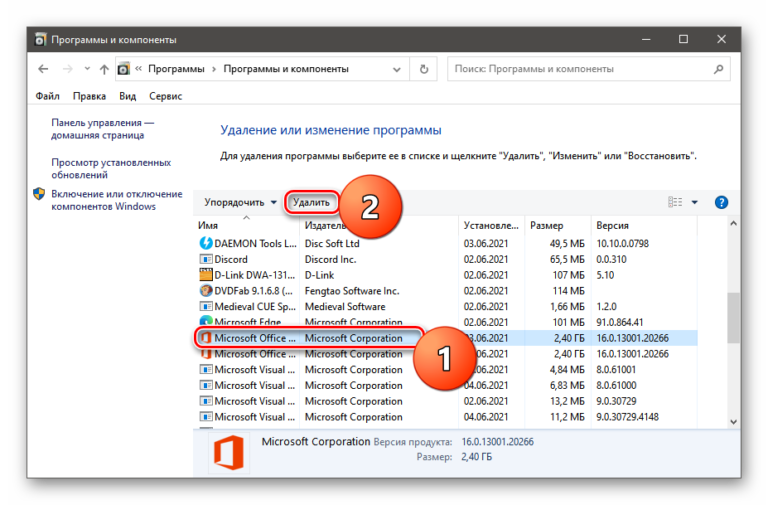Click icon of Microsoft Visual 11,2 МБ row
This screenshot has width=768, height=505.
206,417
